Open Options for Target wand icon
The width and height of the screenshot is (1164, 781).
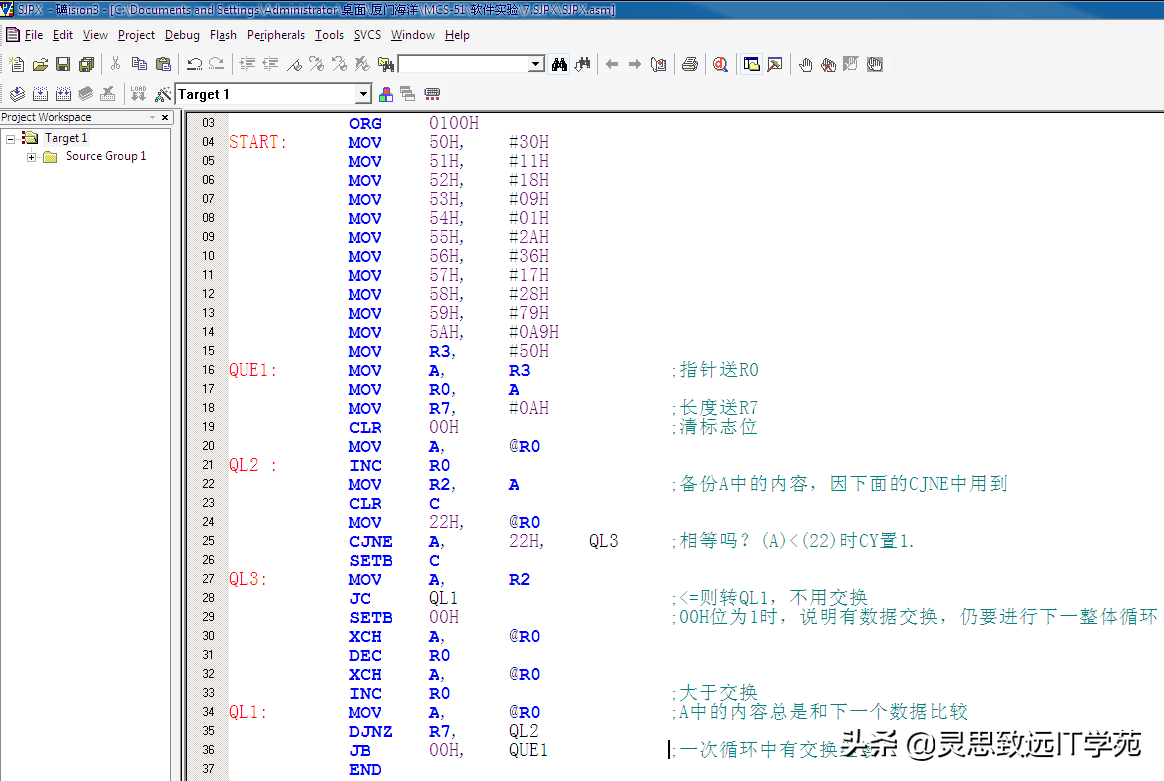[x=163, y=94]
